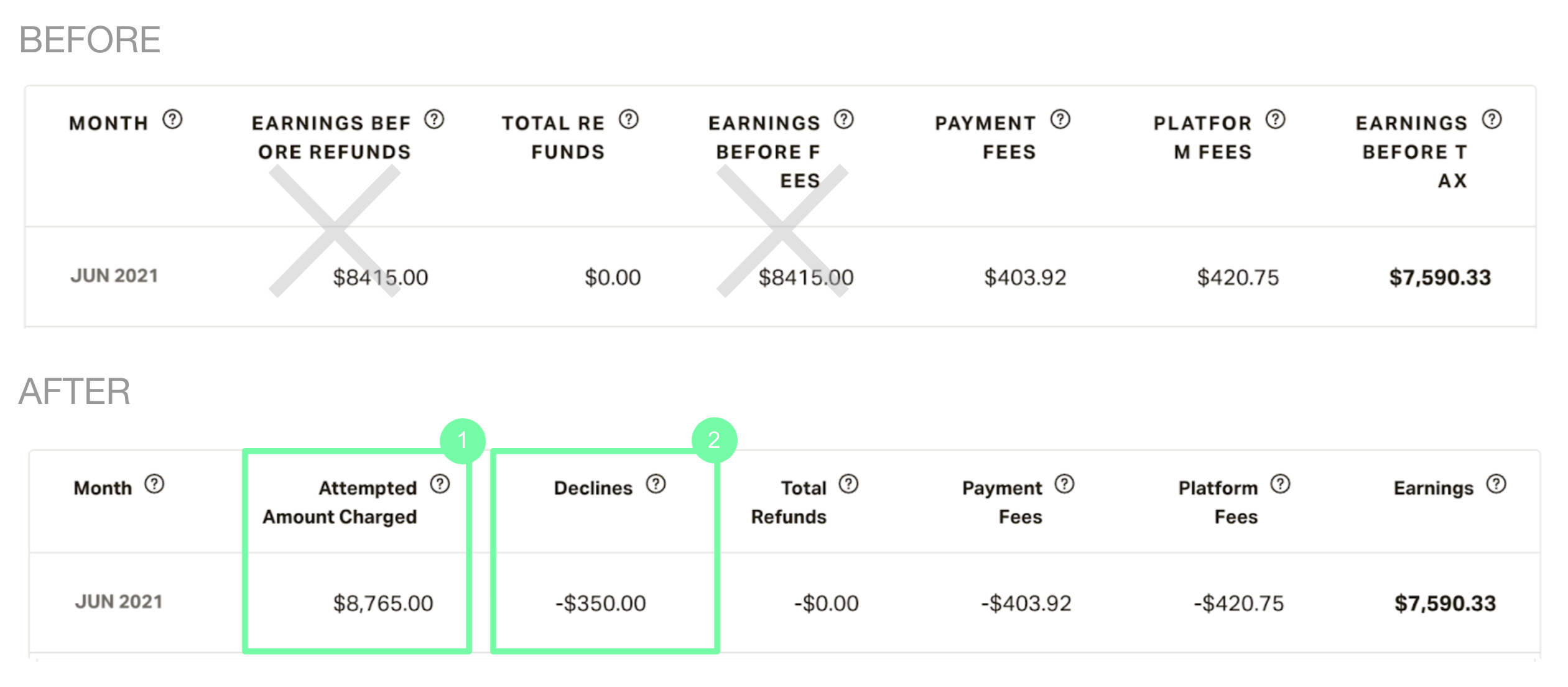Select the -$350.00 declines value
The width and height of the screenshot is (1568, 687).
coord(601,603)
